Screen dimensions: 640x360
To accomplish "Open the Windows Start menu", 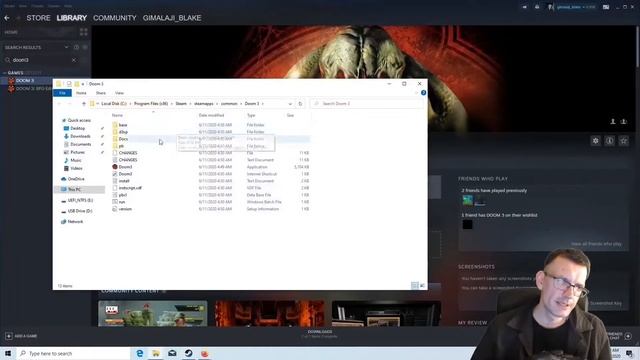I will coord(8,353).
